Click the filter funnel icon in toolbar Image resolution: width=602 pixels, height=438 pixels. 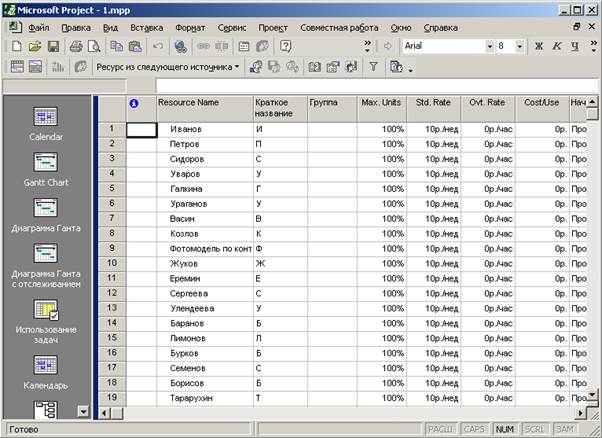pyautogui.click(x=373, y=67)
